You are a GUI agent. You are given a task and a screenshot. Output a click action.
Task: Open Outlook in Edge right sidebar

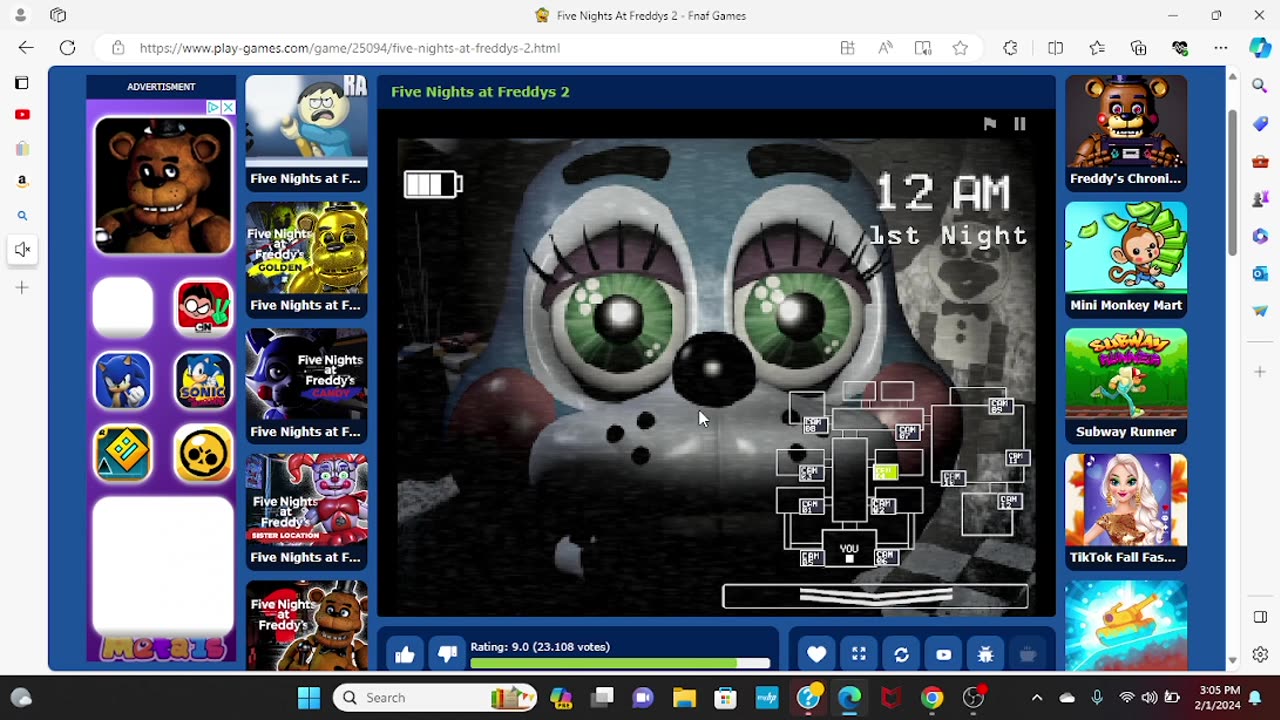tap(1260, 273)
